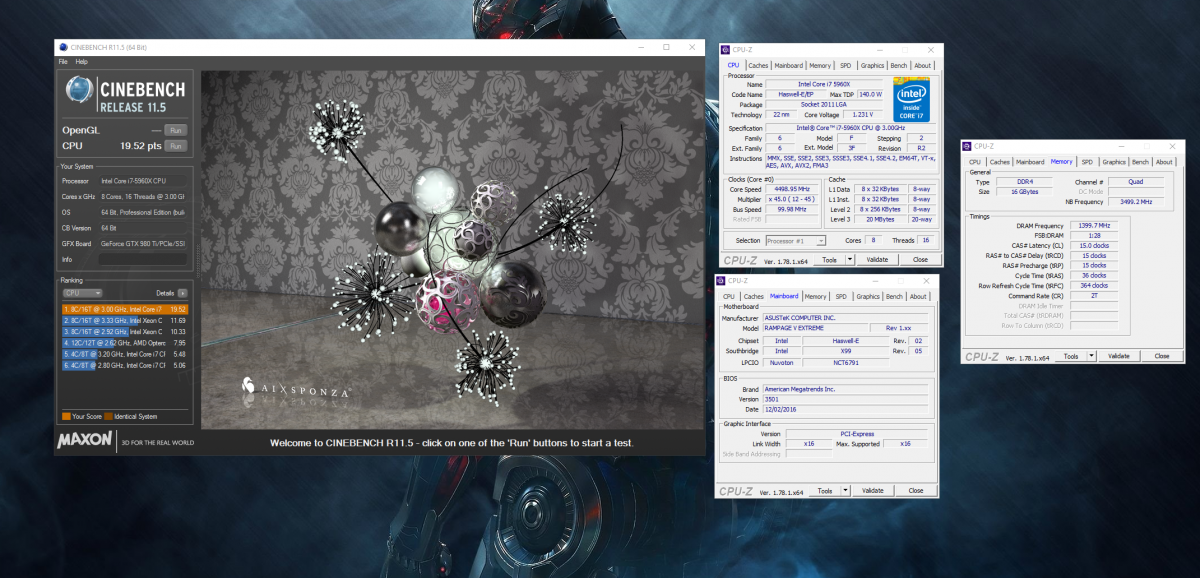Click Validate in the CPU-Z Memory window
Image resolution: width=1200 pixels, height=578 pixels.
[x=1119, y=356]
